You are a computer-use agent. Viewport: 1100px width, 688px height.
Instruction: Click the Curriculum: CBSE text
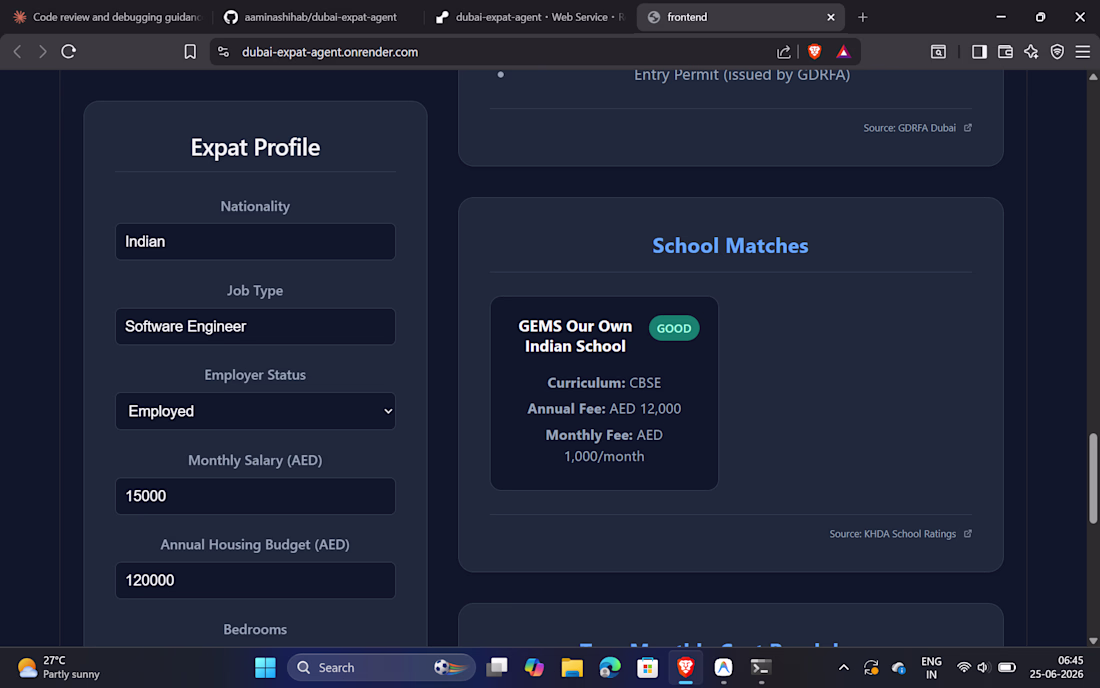click(x=604, y=383)
